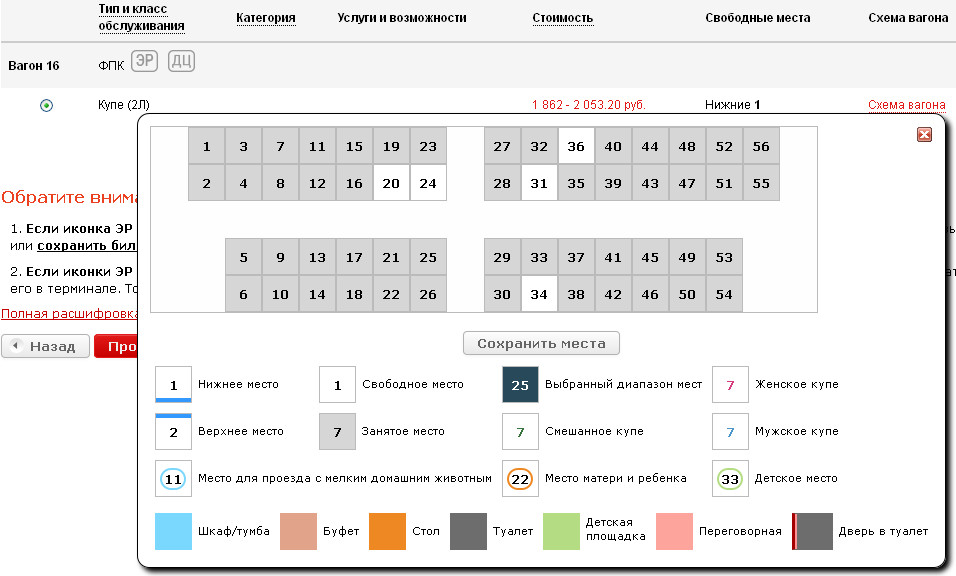Open the Полная расшифровка link
The width and height of the screenshot is (956, 576).
click(68, 313)
